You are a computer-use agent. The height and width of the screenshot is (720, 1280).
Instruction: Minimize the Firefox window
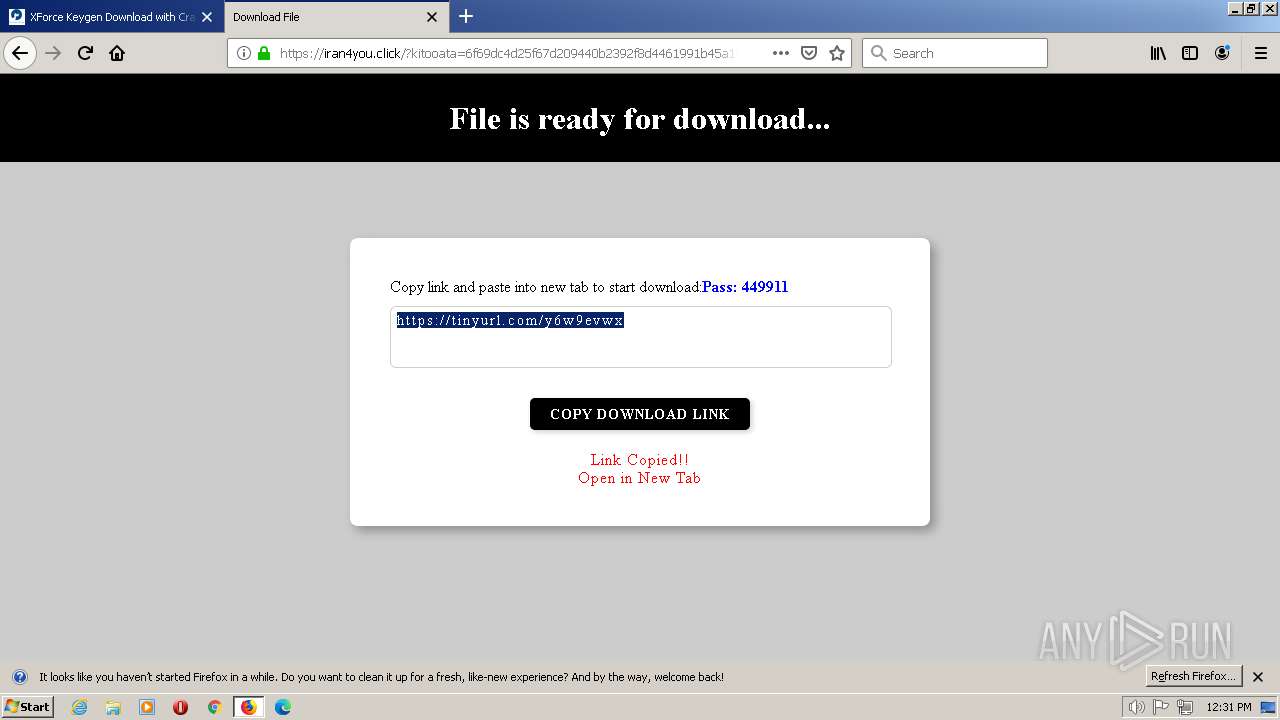1234,8
